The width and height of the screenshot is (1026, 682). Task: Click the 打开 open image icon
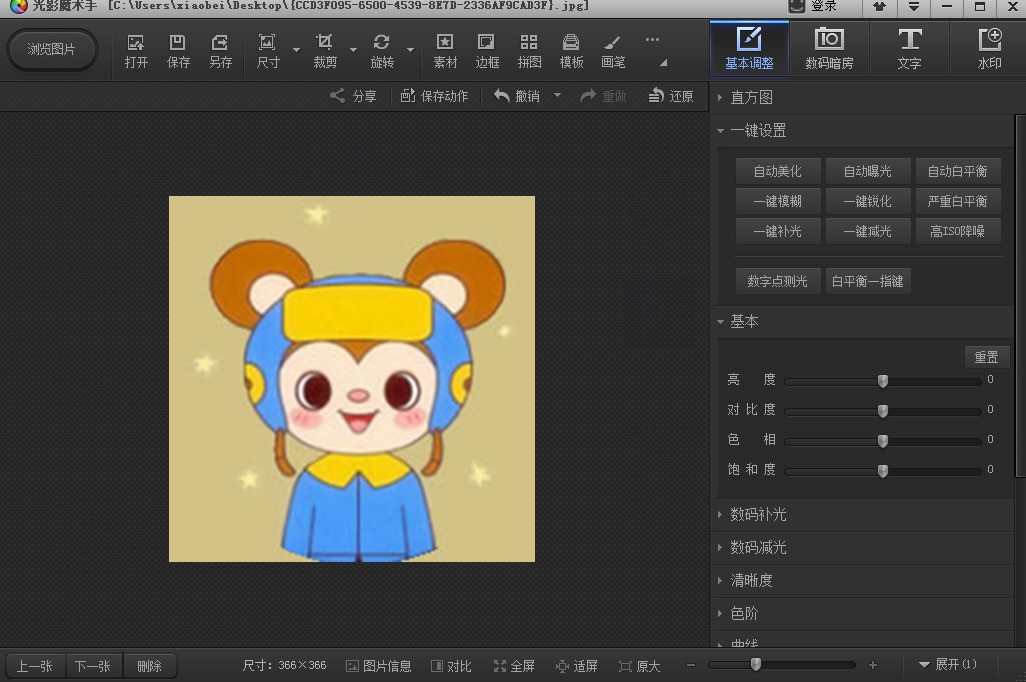pyautogui.click(x=135, y=50)
